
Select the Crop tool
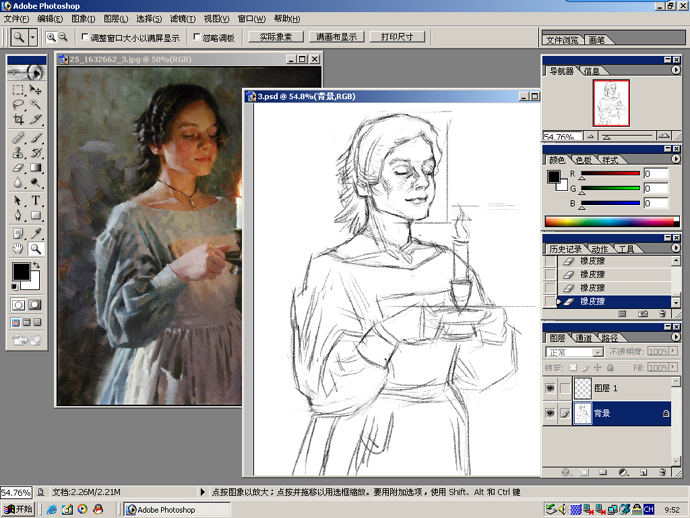click(x=18, y=119)
